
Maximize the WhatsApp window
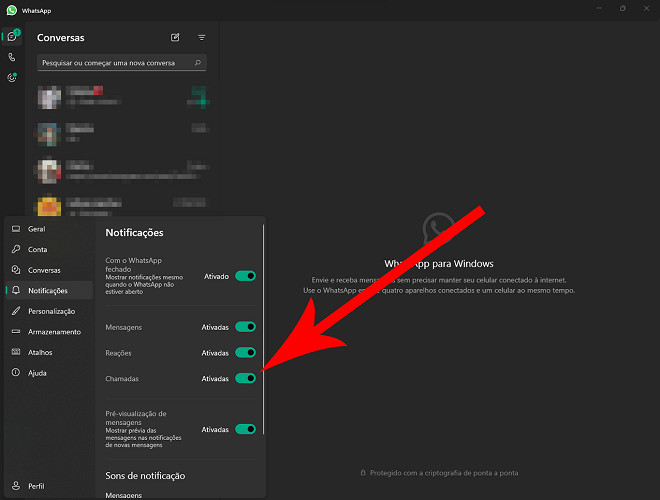(x=623, y=8)
